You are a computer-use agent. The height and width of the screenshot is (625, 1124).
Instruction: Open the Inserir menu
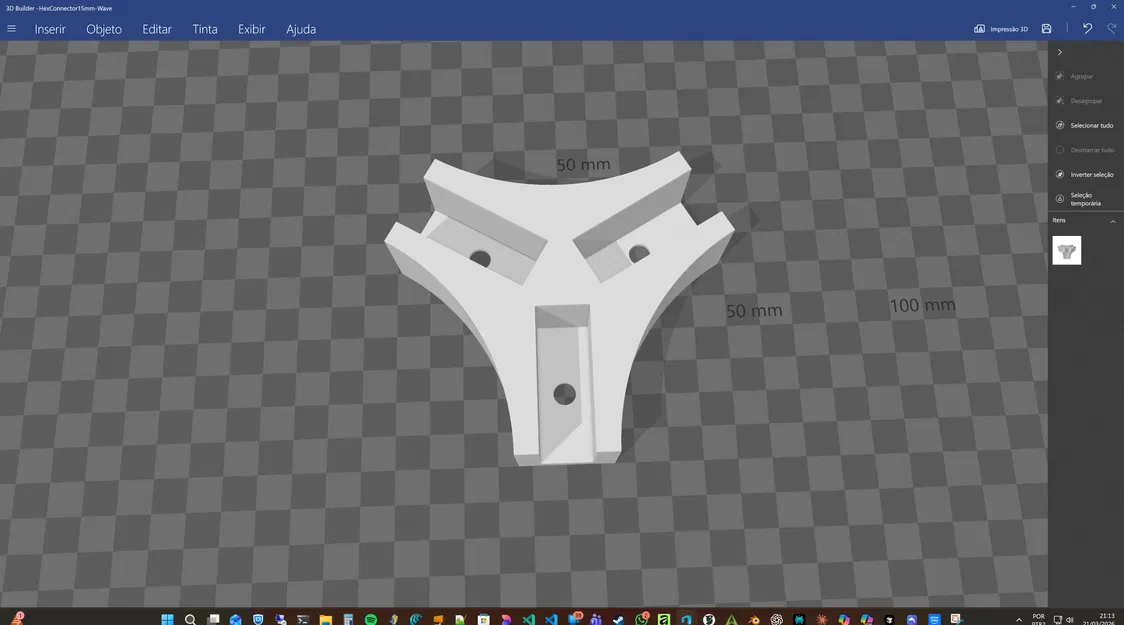tap(50, 28)
